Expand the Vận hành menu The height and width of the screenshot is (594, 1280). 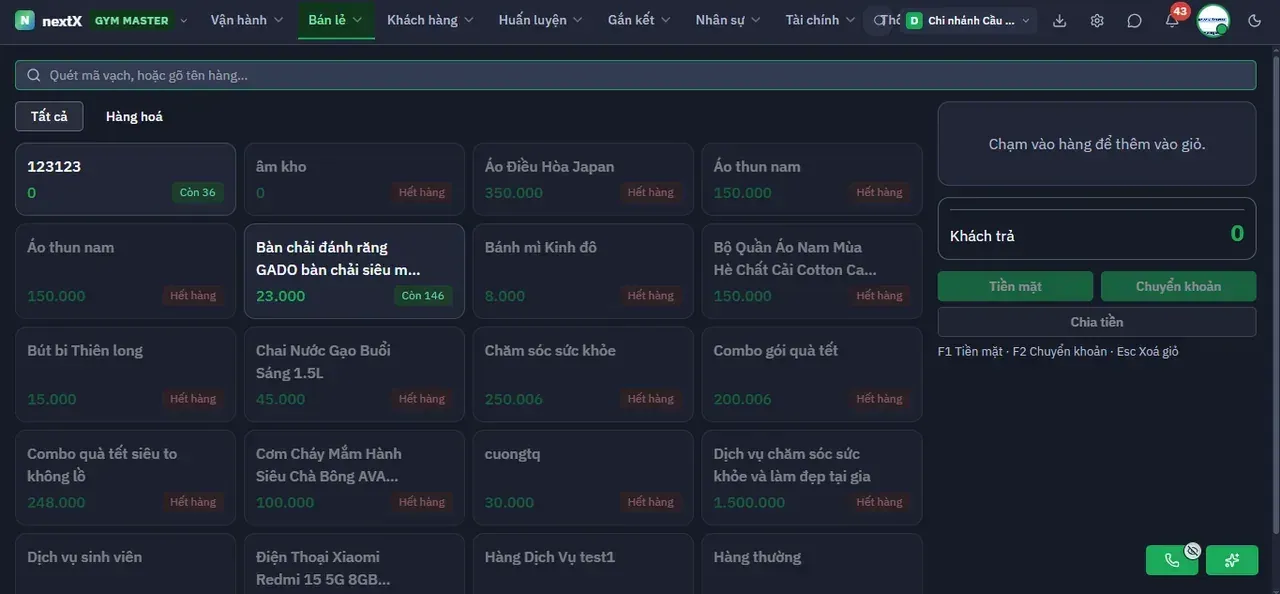pos(247,20)
